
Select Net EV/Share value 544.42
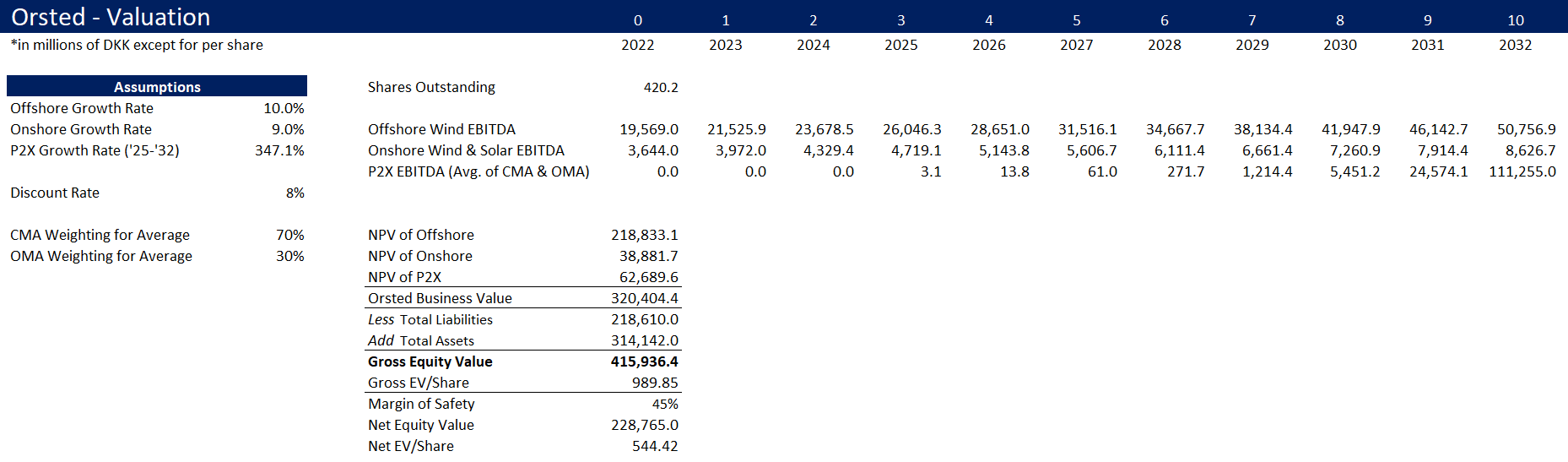click(x=655, y=446)
